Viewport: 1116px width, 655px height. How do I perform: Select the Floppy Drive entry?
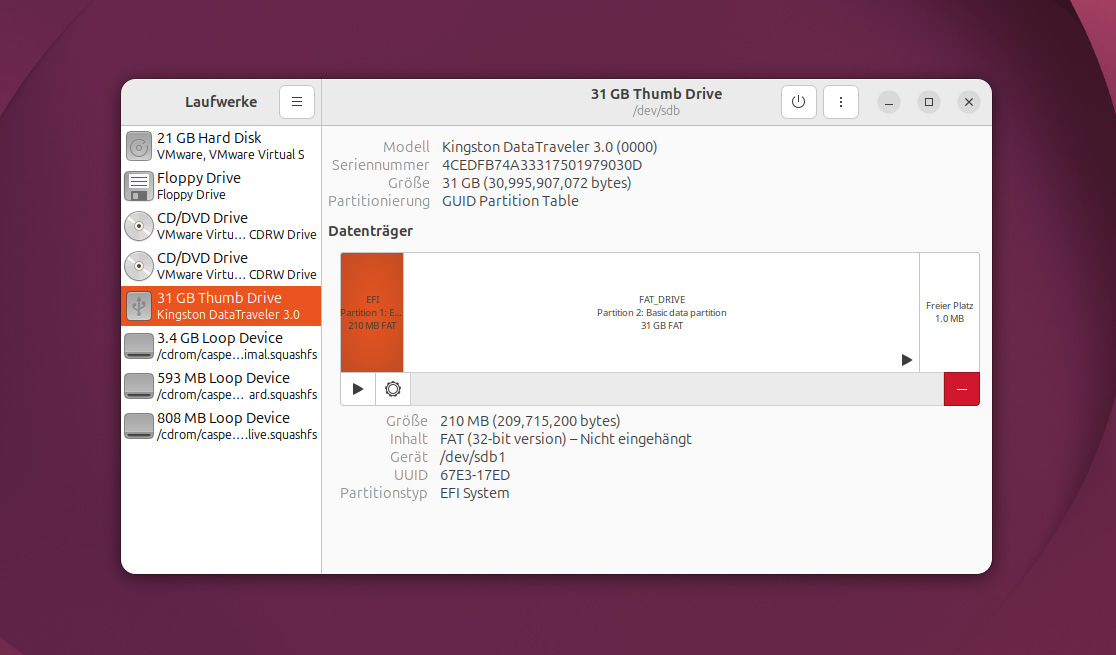pyautogui.click(x=221, y=186)
